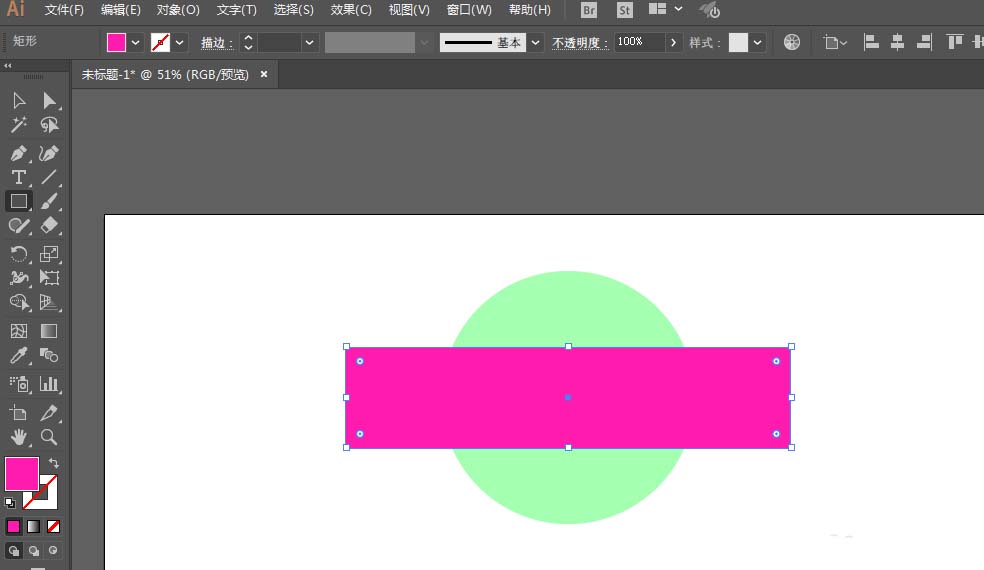
Task: Open the 文件(F) menu
Action: (x=64, y=10)
